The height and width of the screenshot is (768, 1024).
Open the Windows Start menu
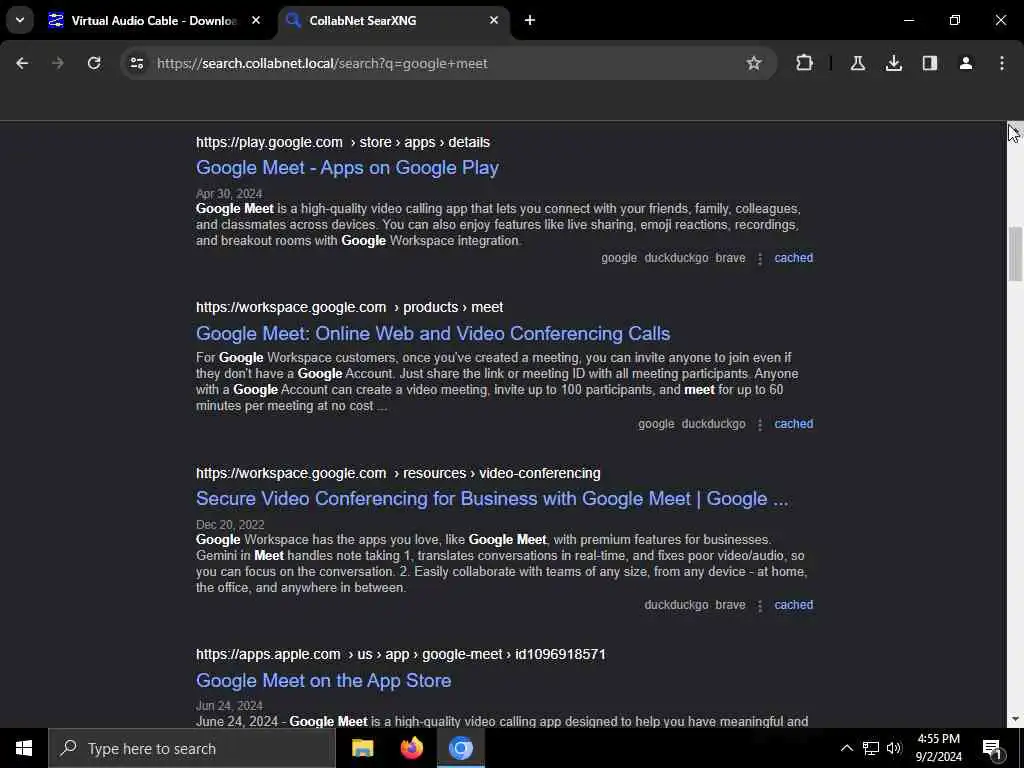pos(24,748)
